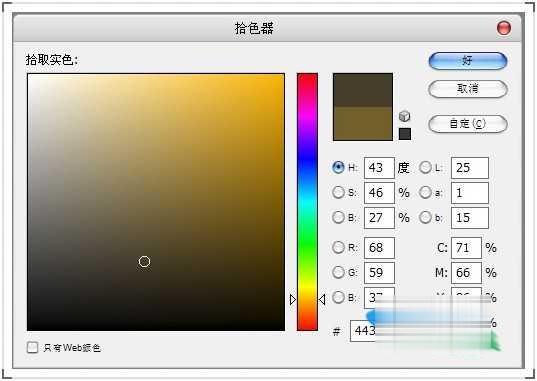Click the large saturation-brightness color field

click(x=156, y=202)
